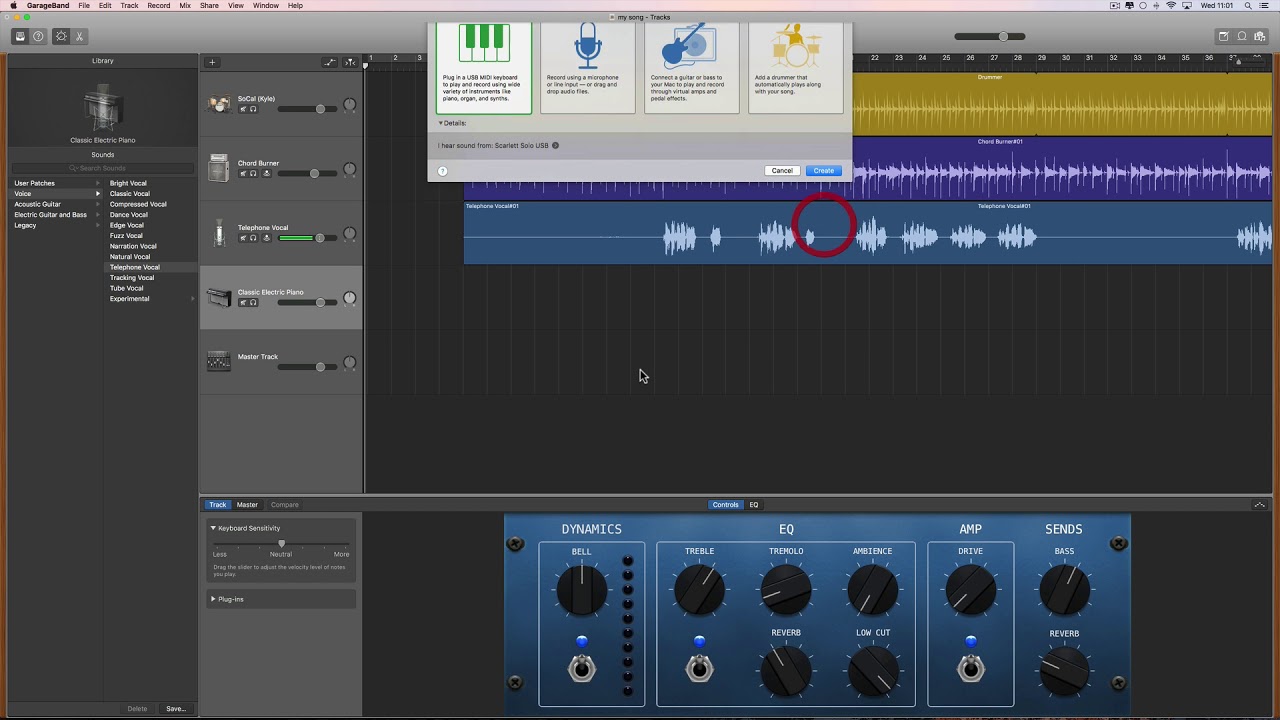The width and height of the screenshot is (1280, 720).
Task: Switch to the EQ tab
Action: coord(754,505)
